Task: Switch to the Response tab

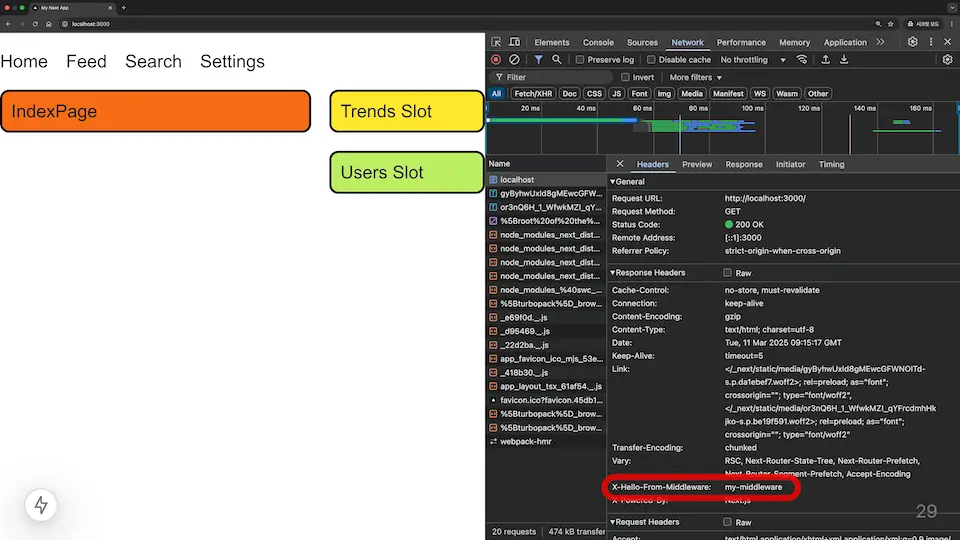Action: pyautogui.click(x=744, y=164)
